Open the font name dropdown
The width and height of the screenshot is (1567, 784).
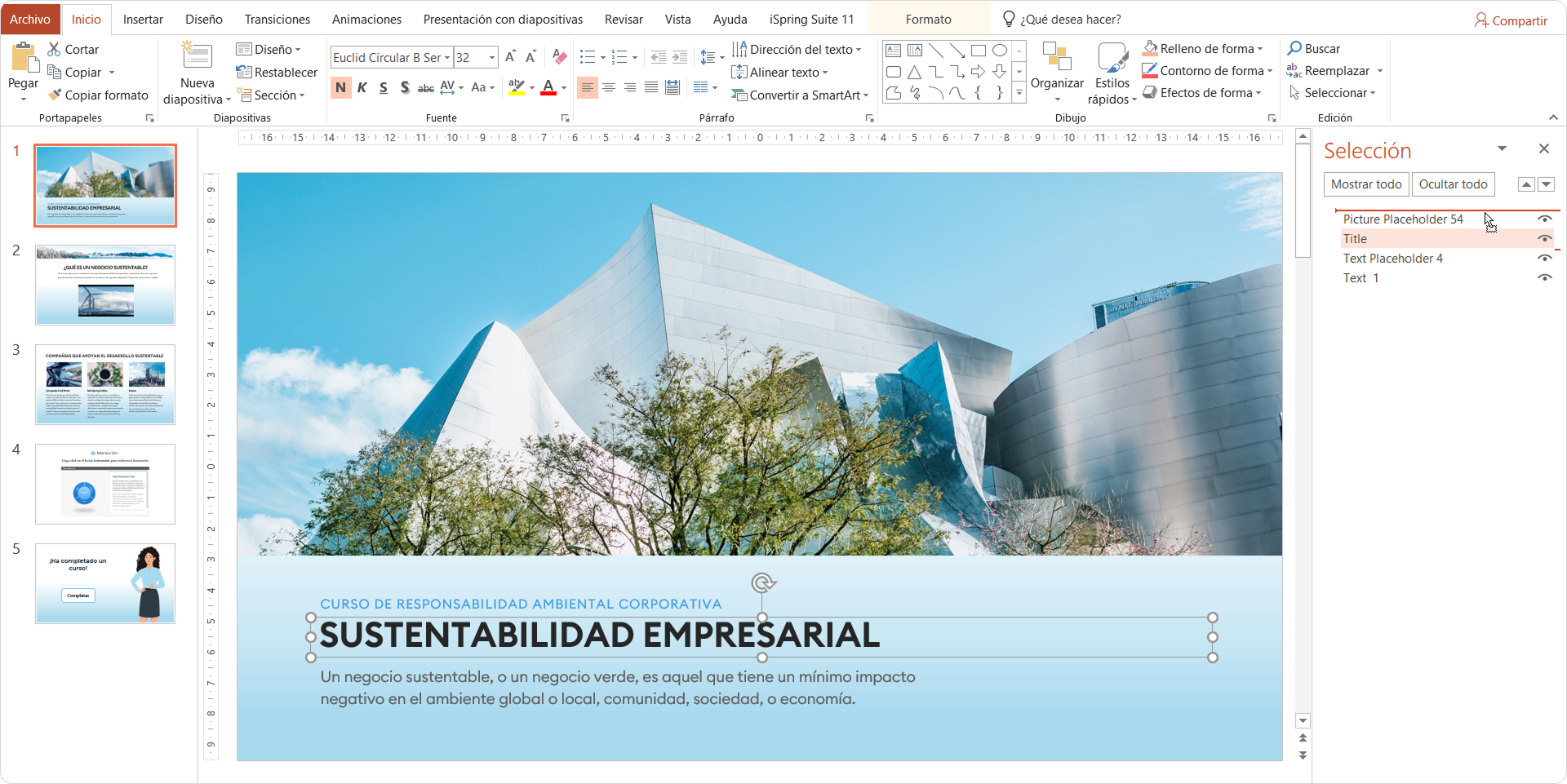coord(447,57)
